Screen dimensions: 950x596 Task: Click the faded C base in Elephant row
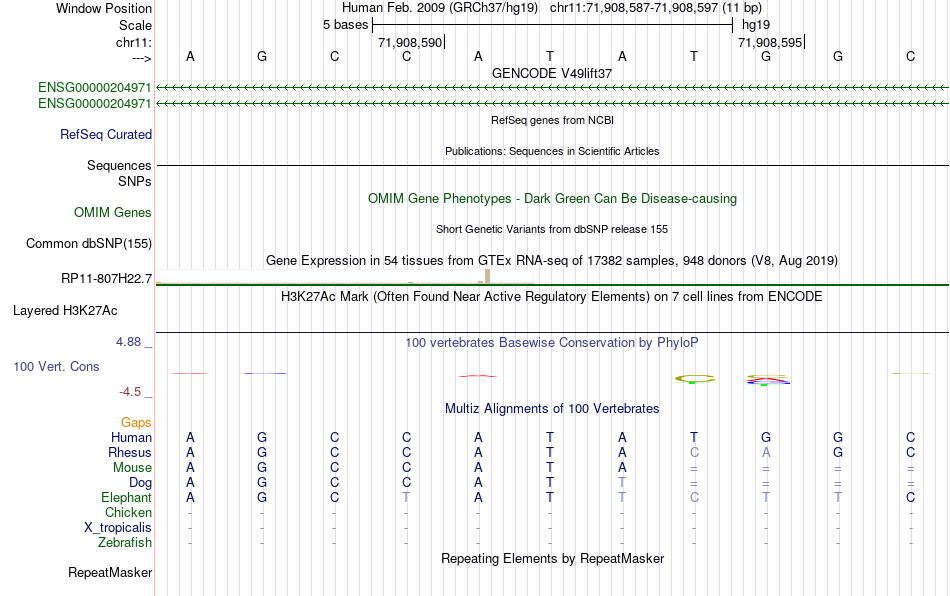point(694,497)
